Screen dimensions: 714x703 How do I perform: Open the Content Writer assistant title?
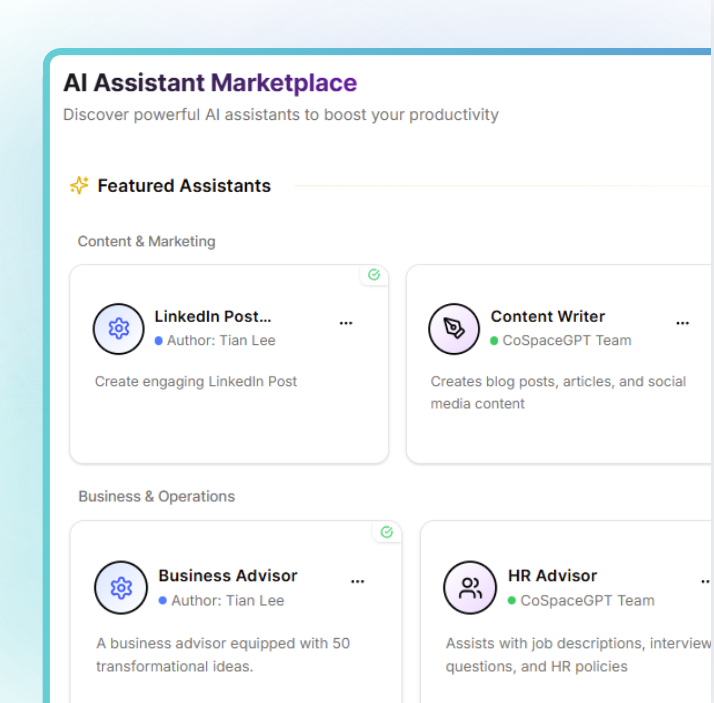tap(548, 316)
